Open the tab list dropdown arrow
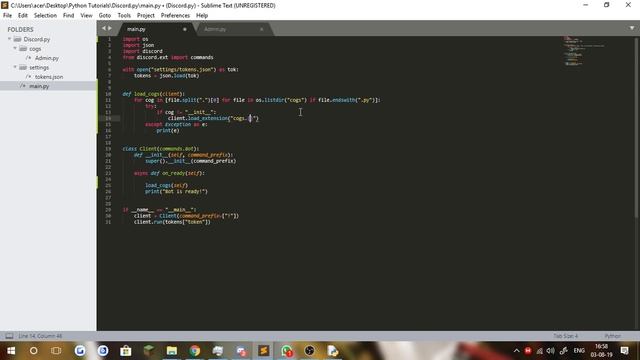This screenshot has width=640, height=360. (632, 28)
